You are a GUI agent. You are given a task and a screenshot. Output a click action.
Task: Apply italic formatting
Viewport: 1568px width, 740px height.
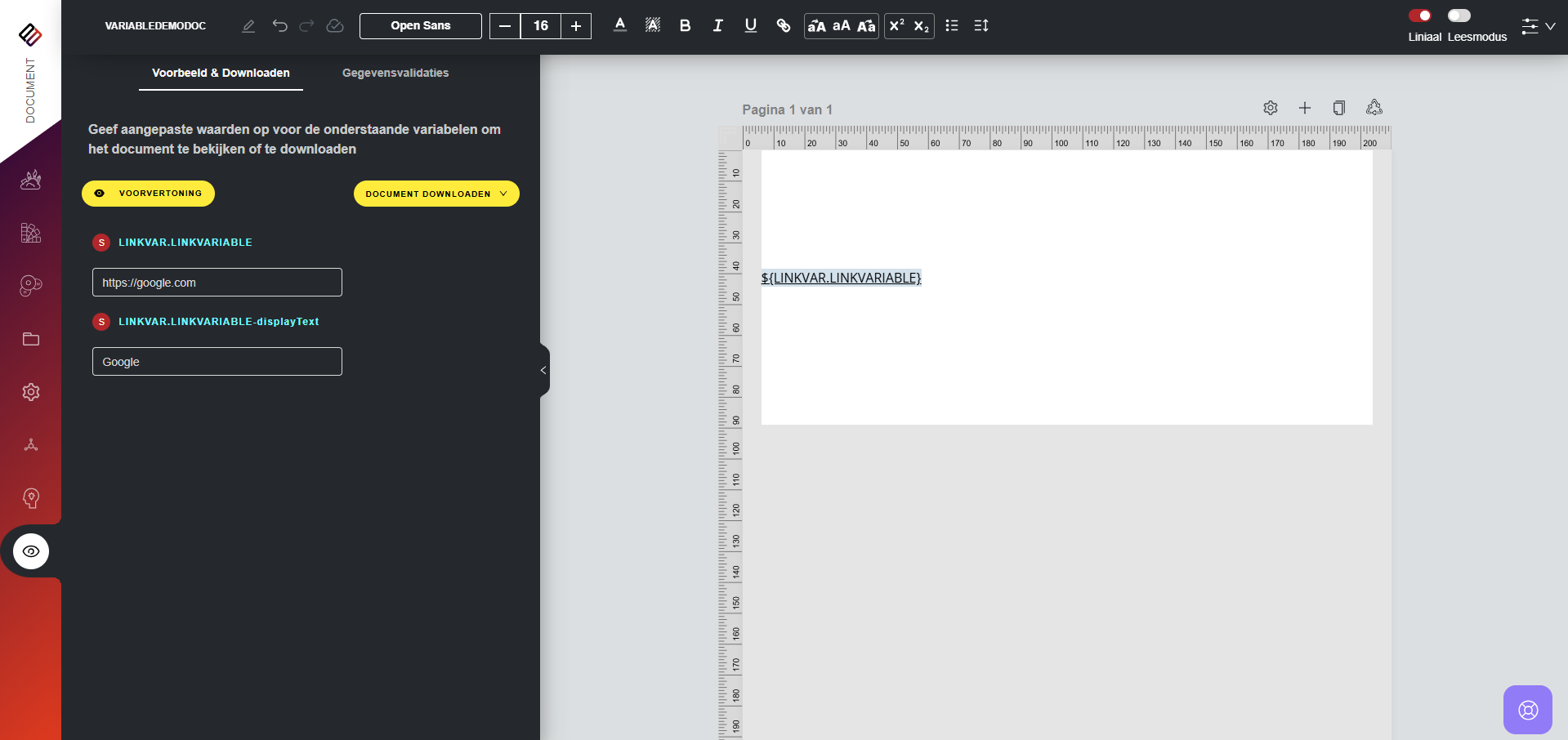pos(717,26)
